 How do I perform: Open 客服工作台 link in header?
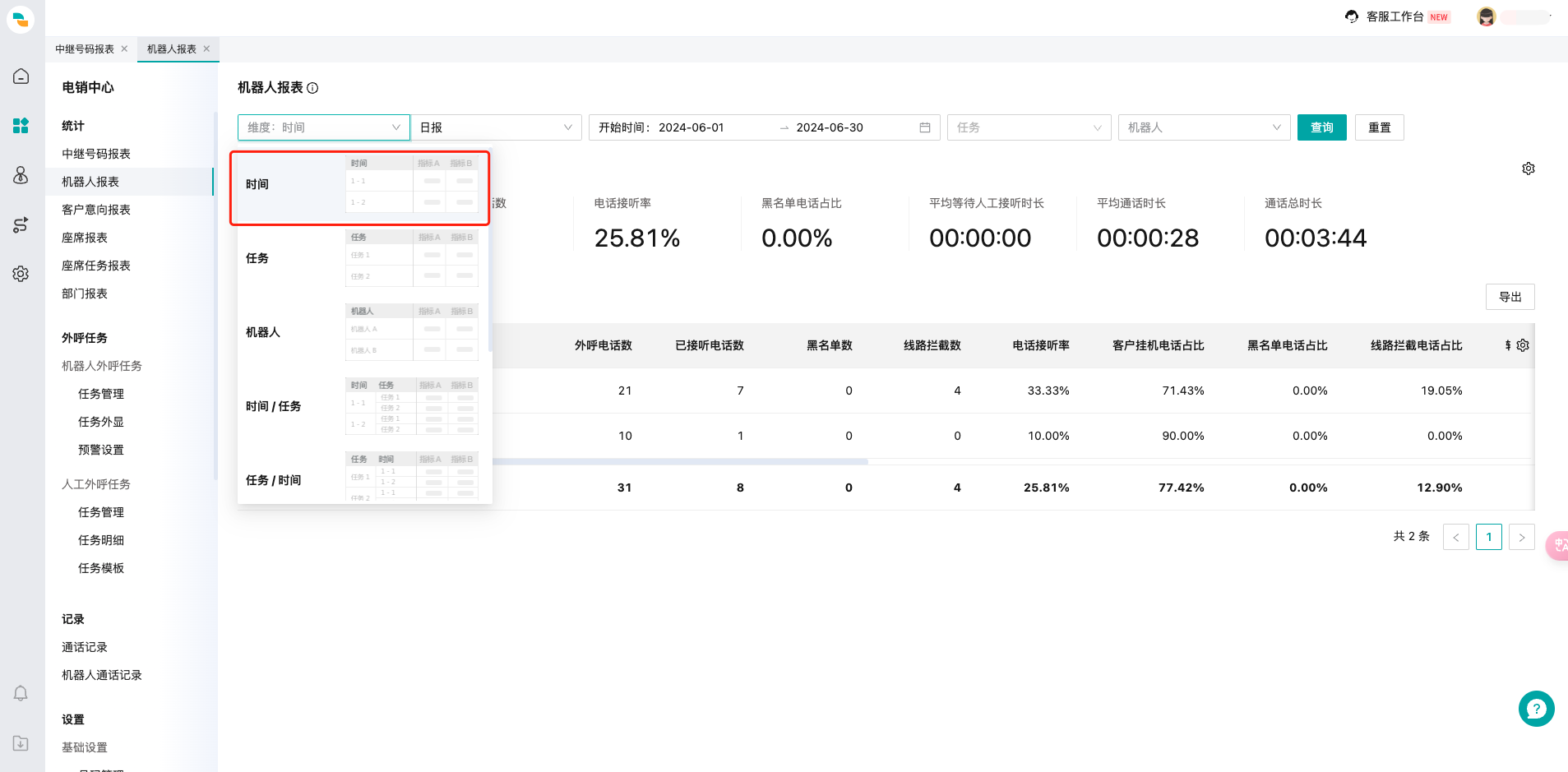(x=1395, y=16)
